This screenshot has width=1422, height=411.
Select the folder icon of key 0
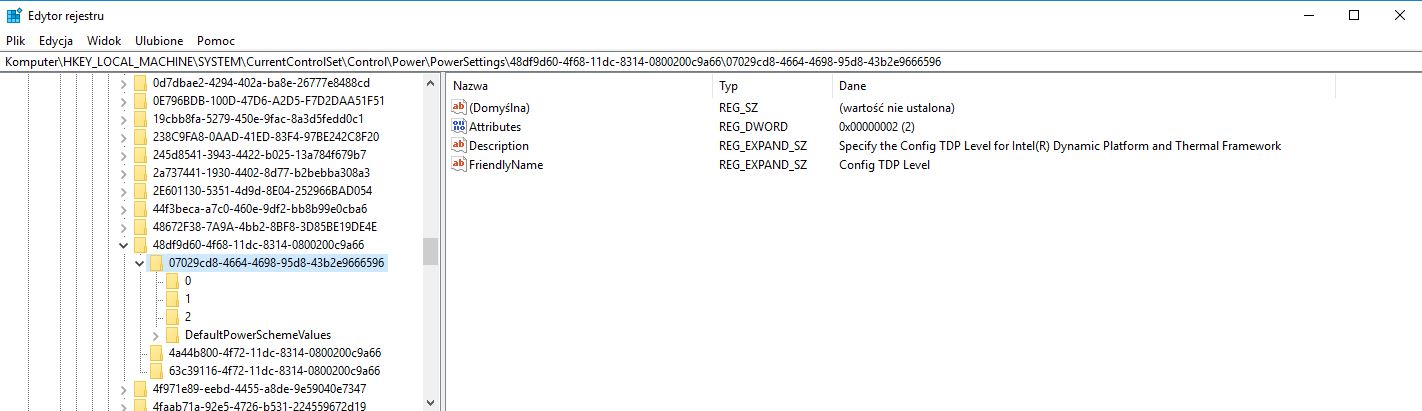pyautogui.click(x=173, y=281)
